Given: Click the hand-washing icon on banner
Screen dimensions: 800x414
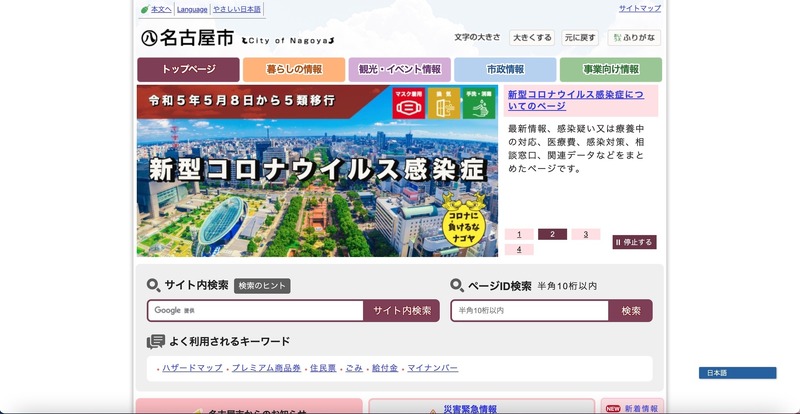Looking at the screenshot, I should pos(477,103).
